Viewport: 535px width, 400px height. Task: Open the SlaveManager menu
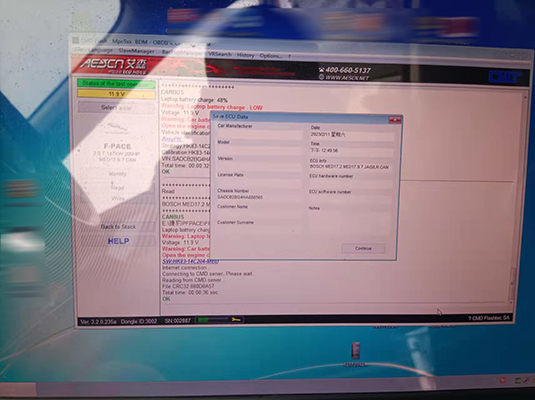pos(136,51)
